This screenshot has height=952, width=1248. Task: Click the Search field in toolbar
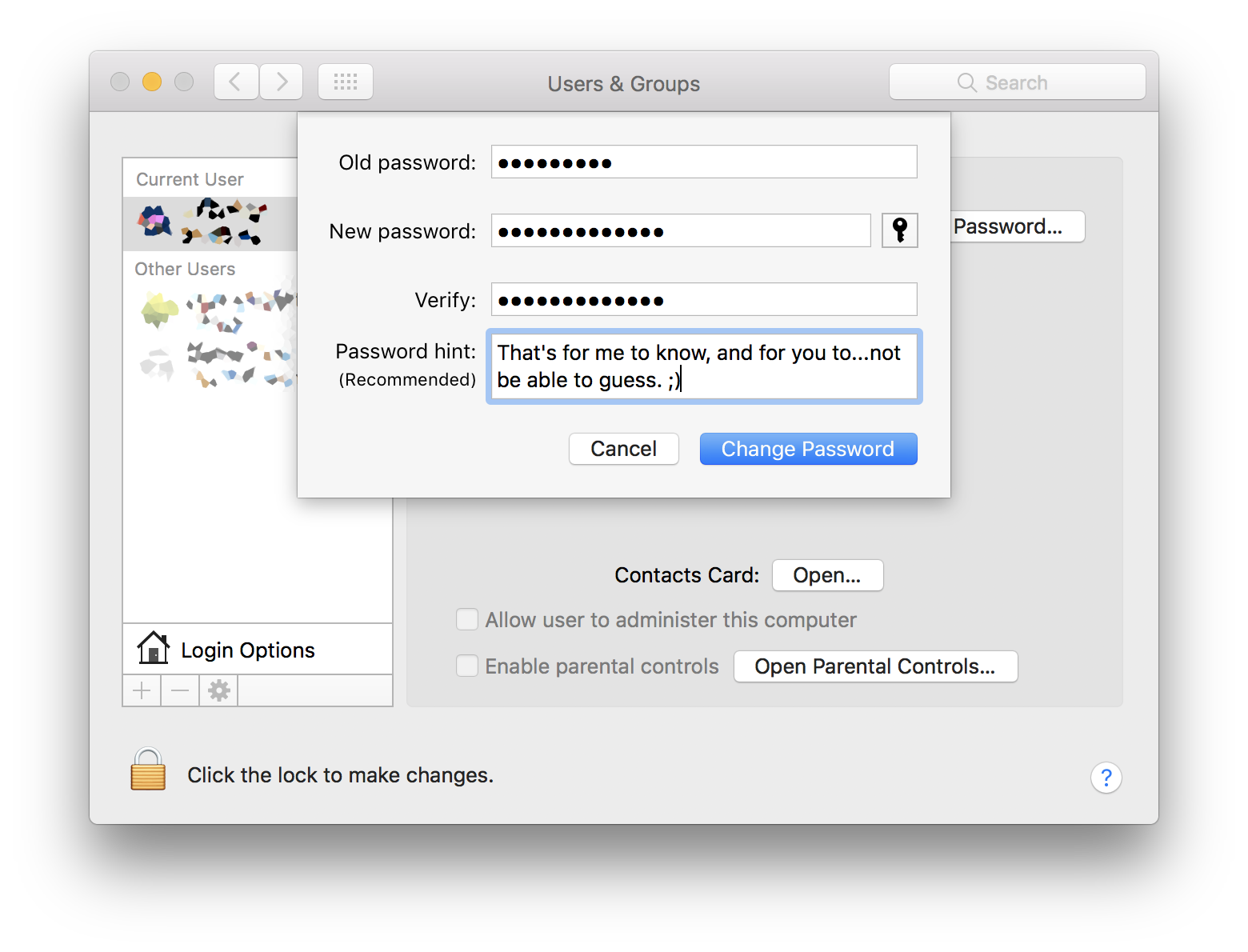(x=1017, y=82)
